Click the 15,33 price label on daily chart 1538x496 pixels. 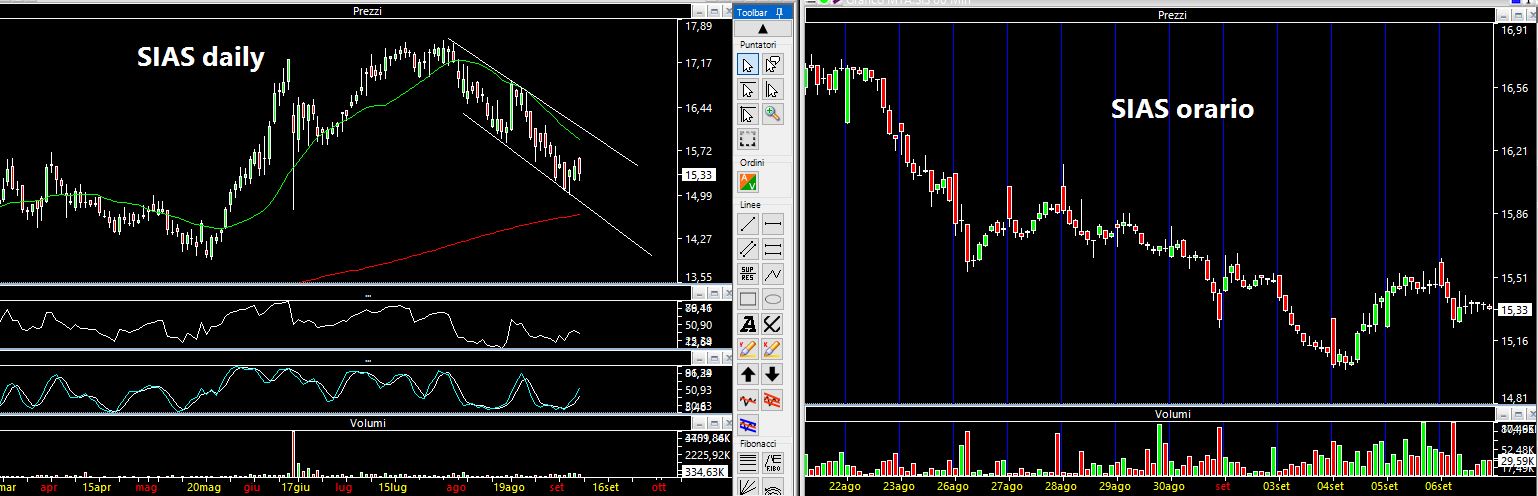(698, 174)
